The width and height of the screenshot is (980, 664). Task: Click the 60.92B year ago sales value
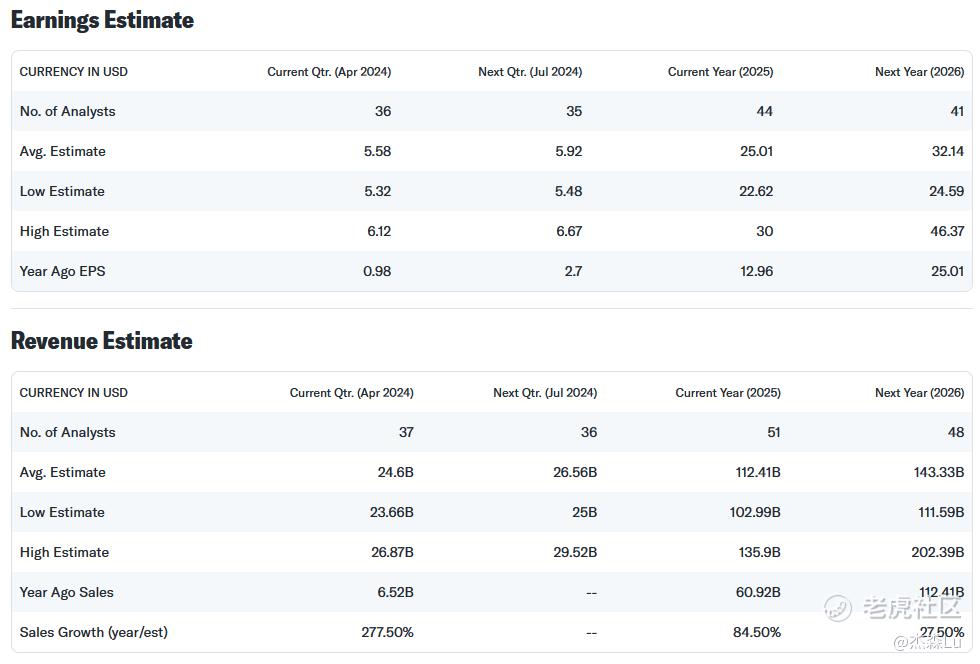coord(758,592)
